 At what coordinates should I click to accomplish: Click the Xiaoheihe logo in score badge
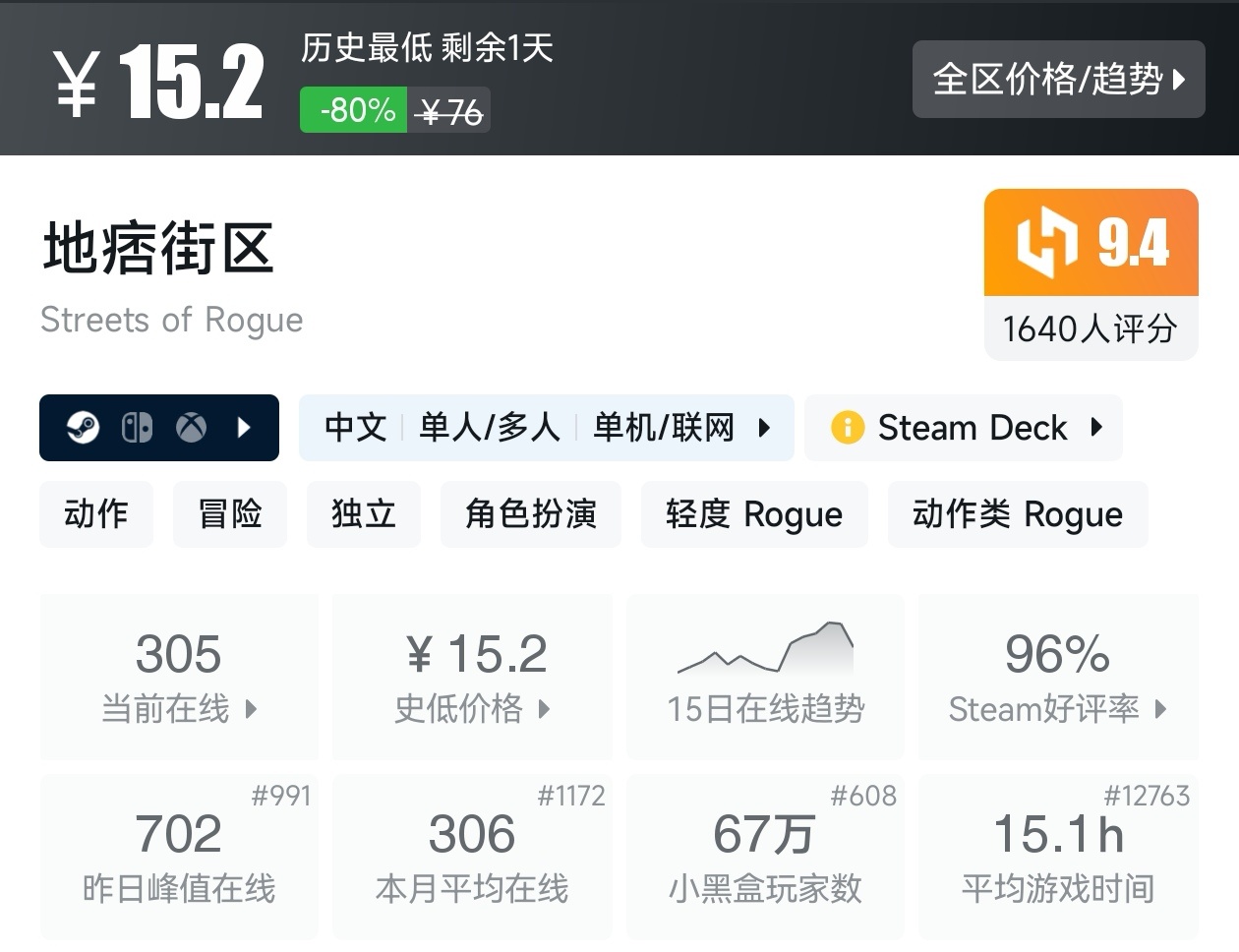[x=1046, y=243]
